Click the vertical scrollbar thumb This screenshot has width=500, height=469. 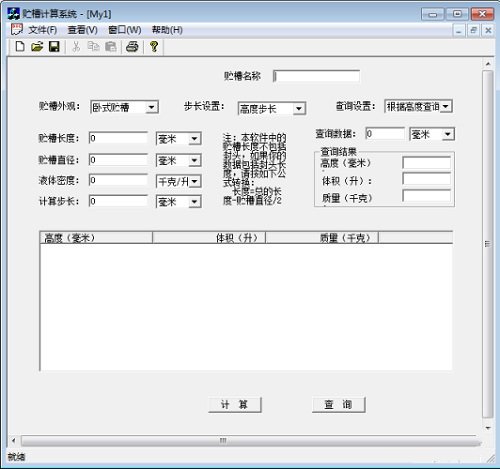tap(488, 244)
